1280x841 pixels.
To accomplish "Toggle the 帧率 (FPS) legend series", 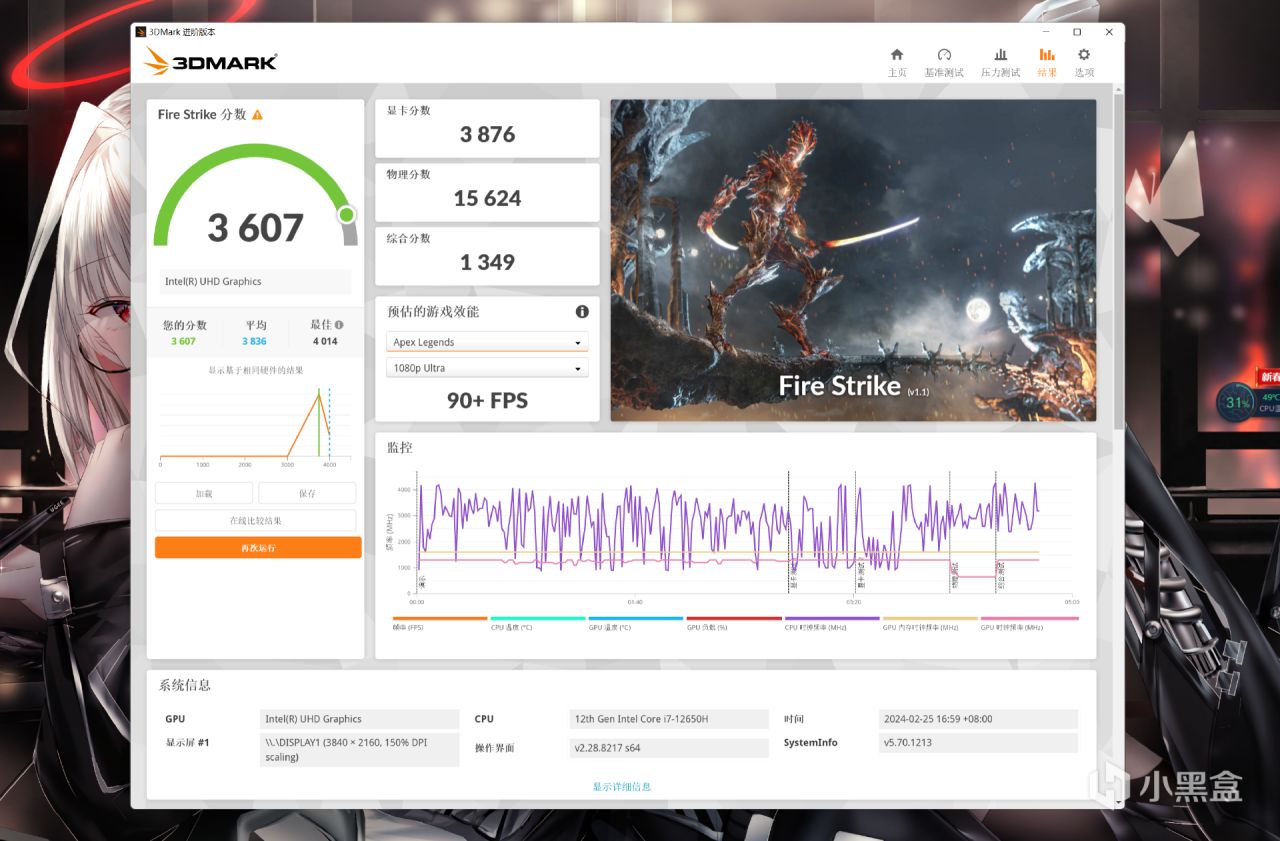I will (x=440, y=624).
